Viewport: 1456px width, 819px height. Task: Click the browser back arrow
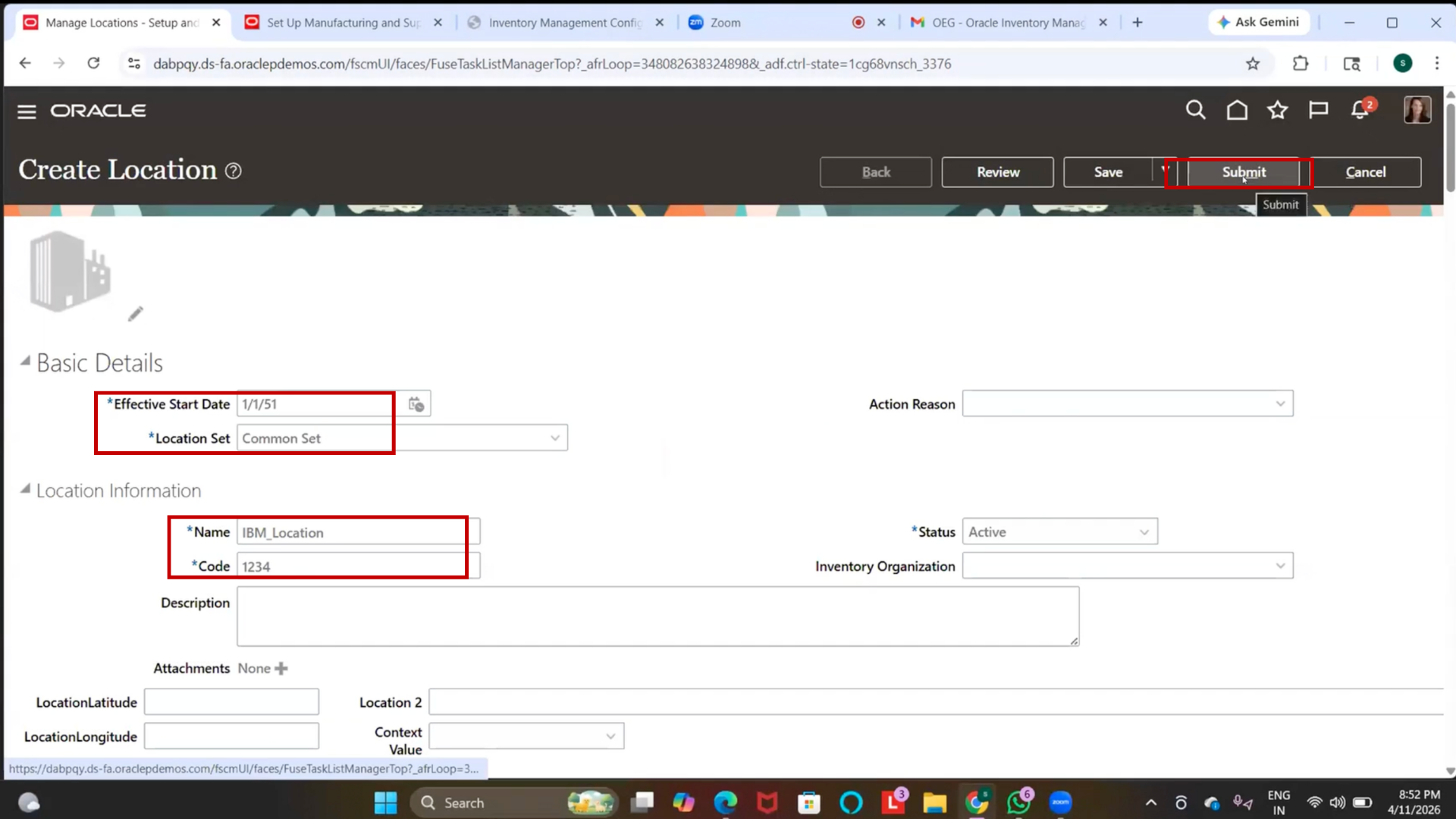(x=25, y=64)
